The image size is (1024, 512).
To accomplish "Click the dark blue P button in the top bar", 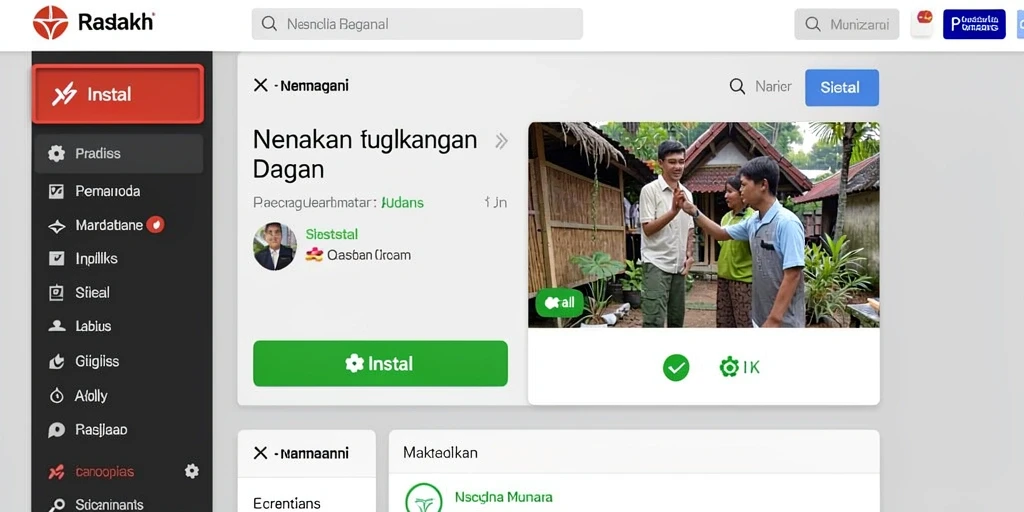I will click(x=974, y=24).
